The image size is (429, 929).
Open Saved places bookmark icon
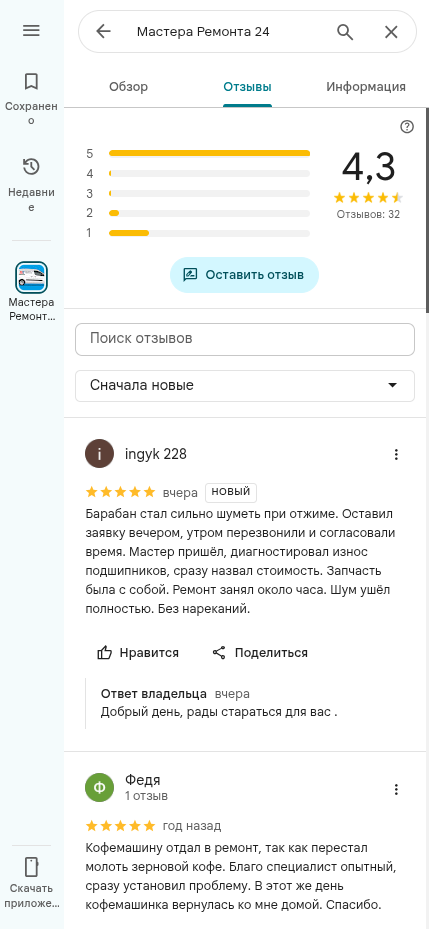coord(31,81)
